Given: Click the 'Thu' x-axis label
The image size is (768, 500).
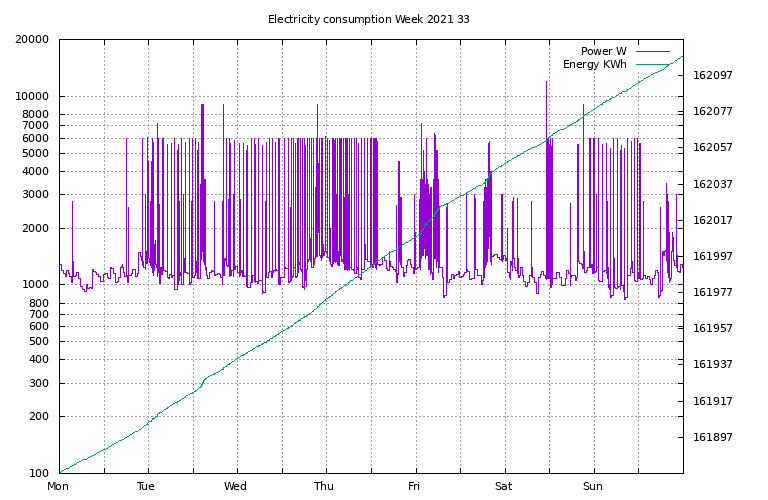Looking at the screenshot, I should click(x=324, y=487).
